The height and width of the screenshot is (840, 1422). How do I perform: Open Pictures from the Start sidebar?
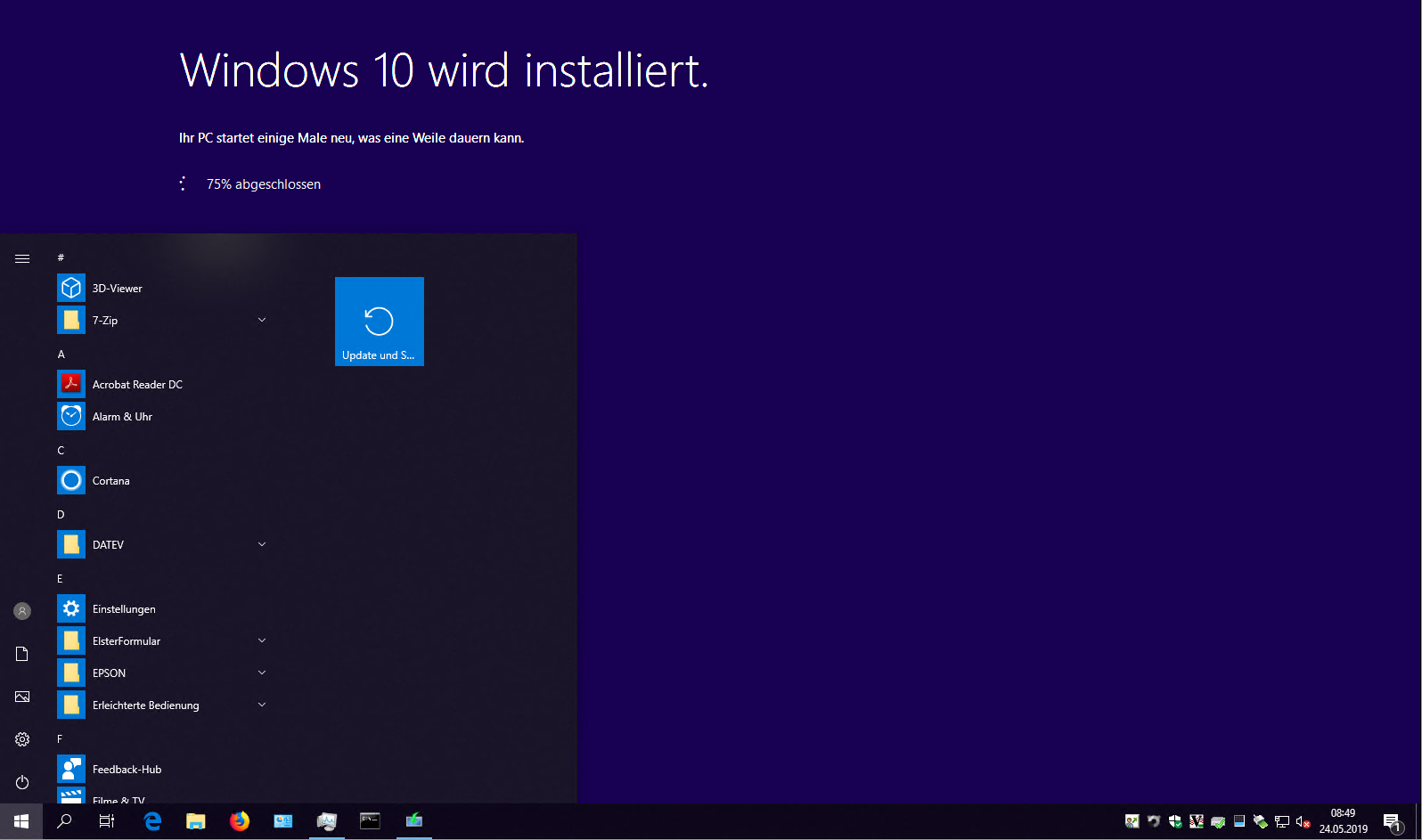[22, 697]
